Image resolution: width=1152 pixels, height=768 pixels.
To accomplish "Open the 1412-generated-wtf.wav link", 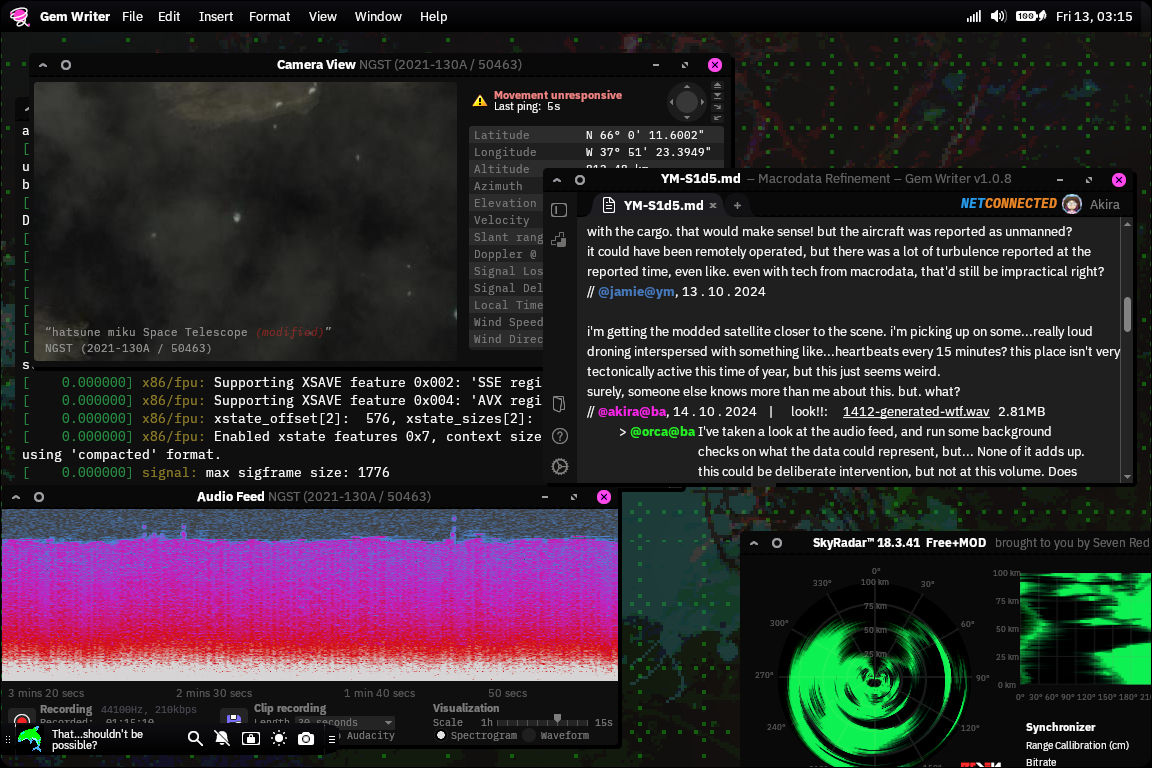I will point(915,411).
